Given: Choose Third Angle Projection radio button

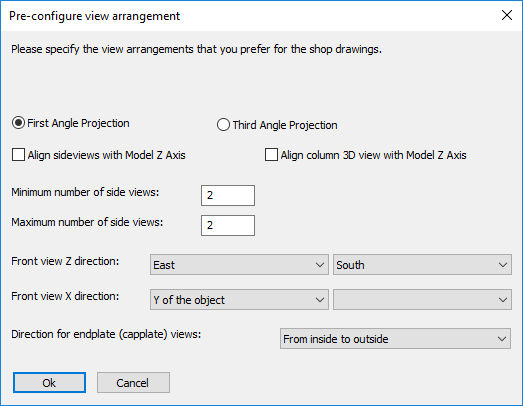Looking at the screenshot, I should point(277,125).
